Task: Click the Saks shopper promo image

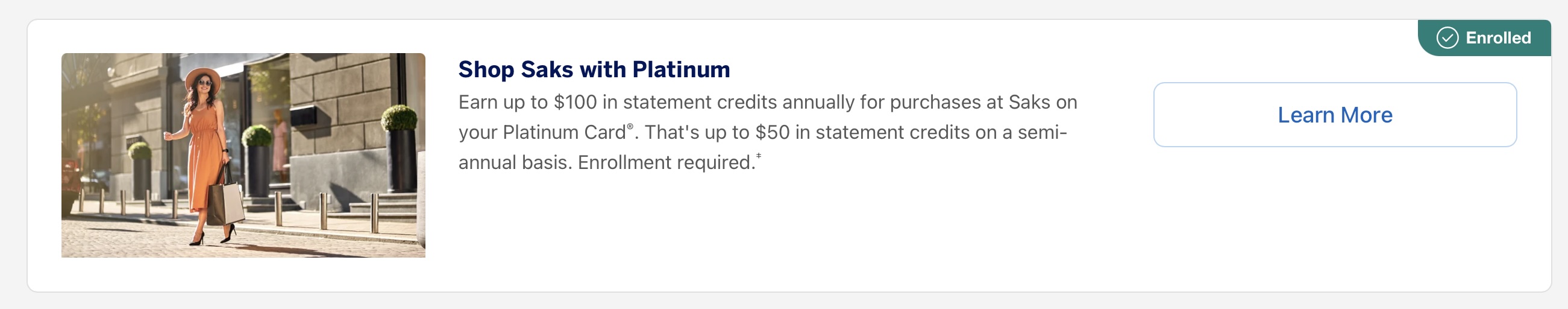Action: pos(243,155)
